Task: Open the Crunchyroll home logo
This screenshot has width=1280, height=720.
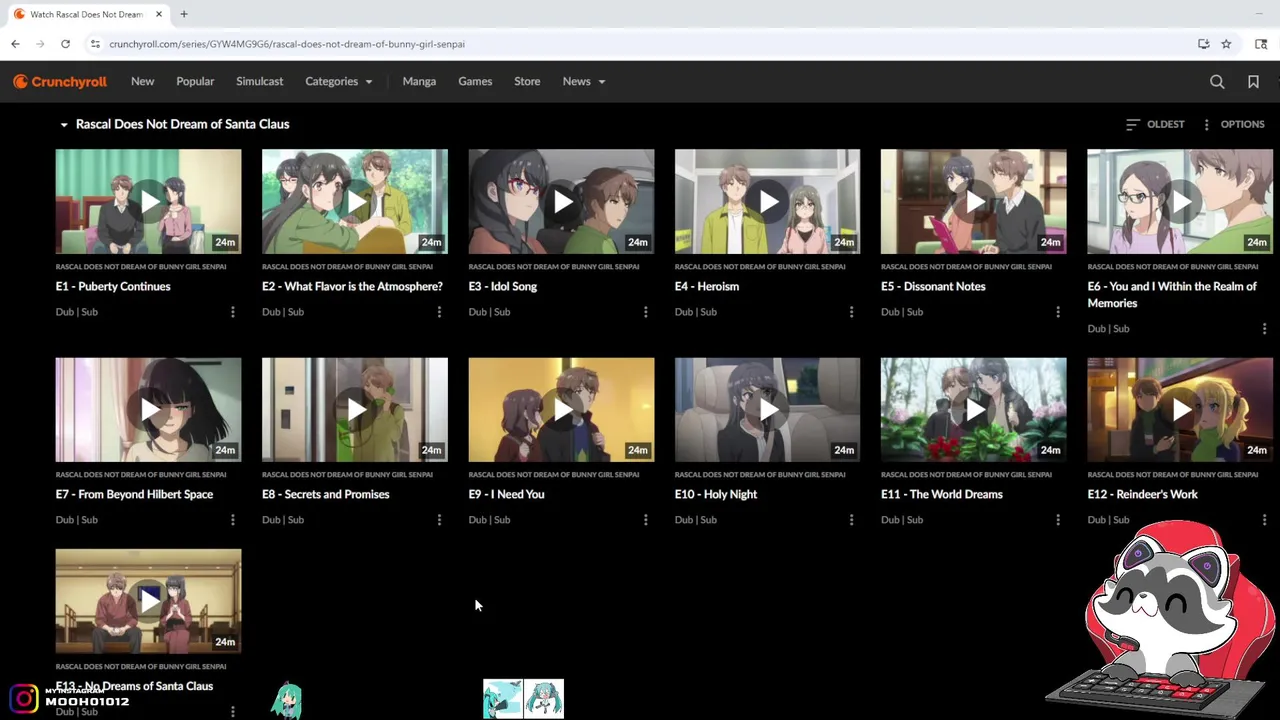Action: [x=60, y=82]
